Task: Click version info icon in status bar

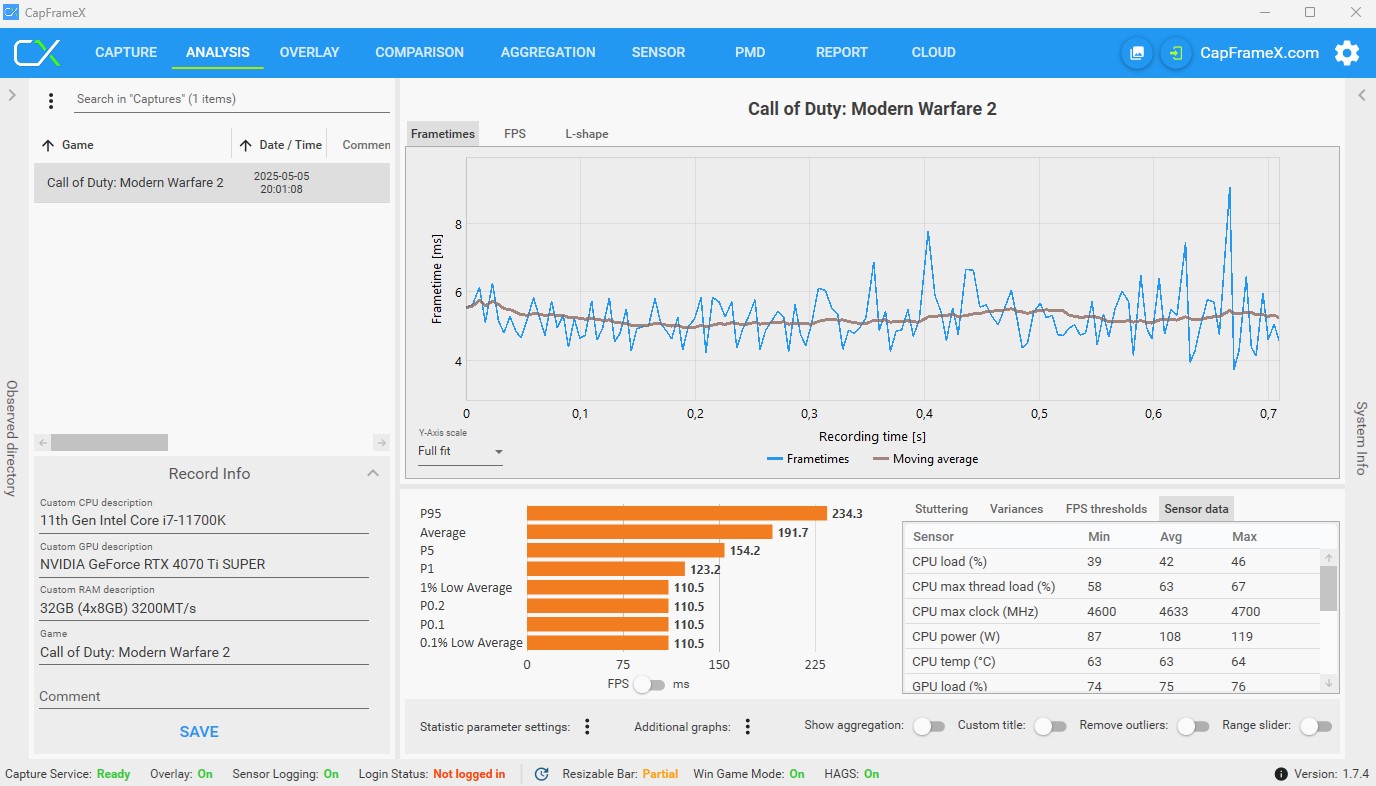Action: point(1281,774)
